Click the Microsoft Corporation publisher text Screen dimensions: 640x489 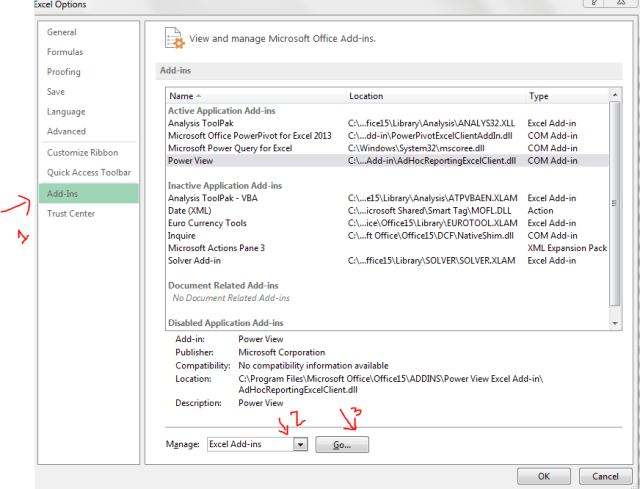click(282, 352)
